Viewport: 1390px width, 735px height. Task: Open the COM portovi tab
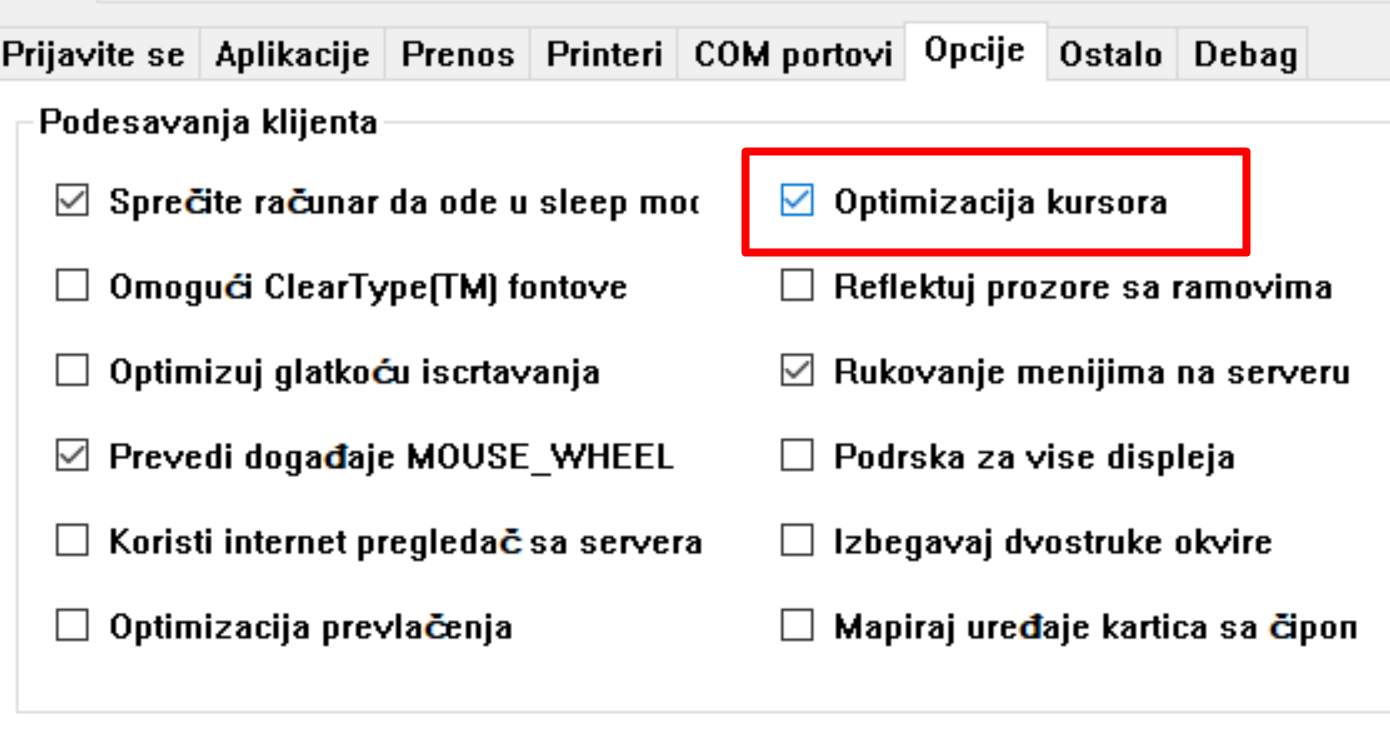tap(792, 54)
